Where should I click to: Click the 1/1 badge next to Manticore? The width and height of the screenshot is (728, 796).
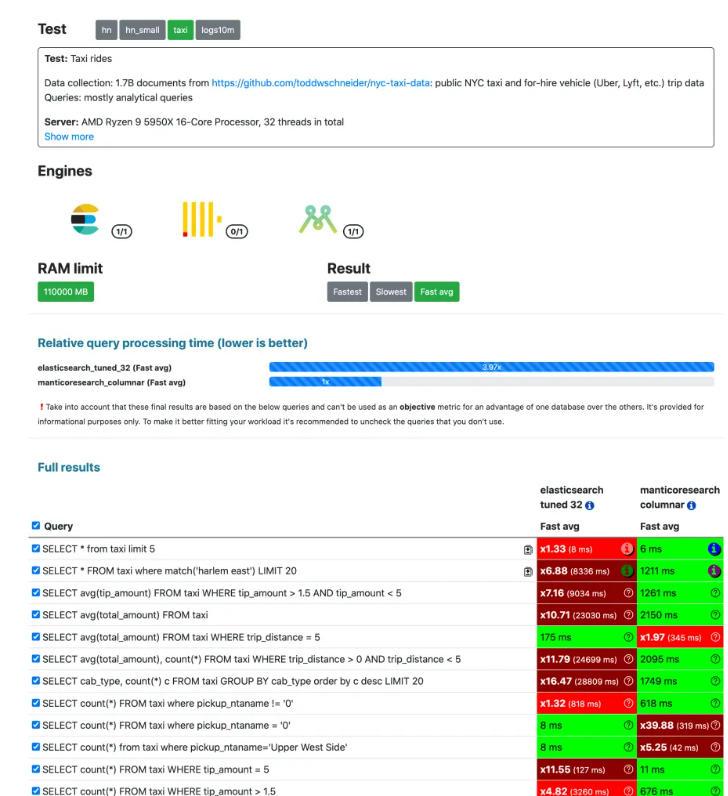click(x=353, y=231)
